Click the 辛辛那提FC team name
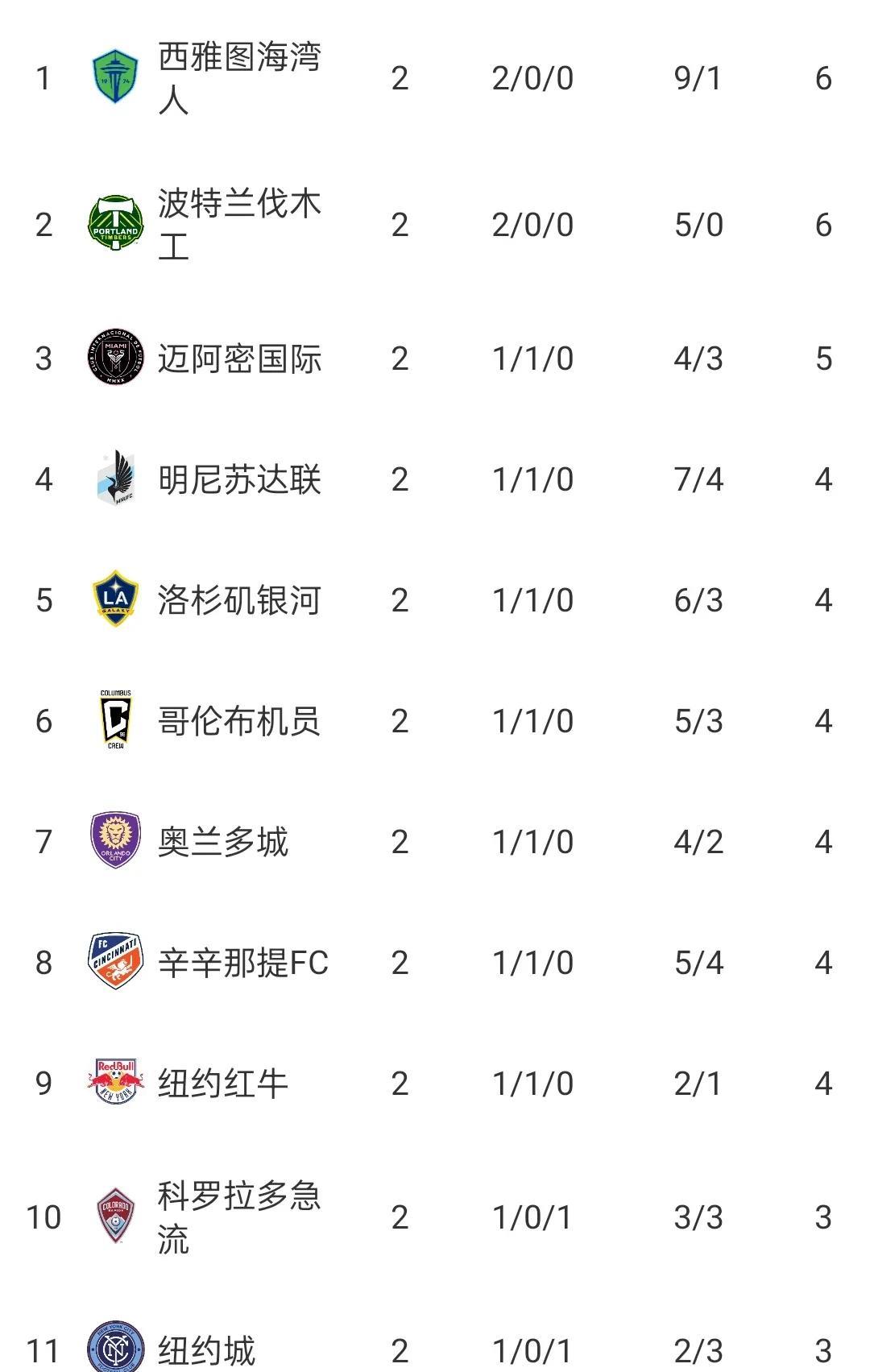This screenshot has width=870, height=1372. 242,963
